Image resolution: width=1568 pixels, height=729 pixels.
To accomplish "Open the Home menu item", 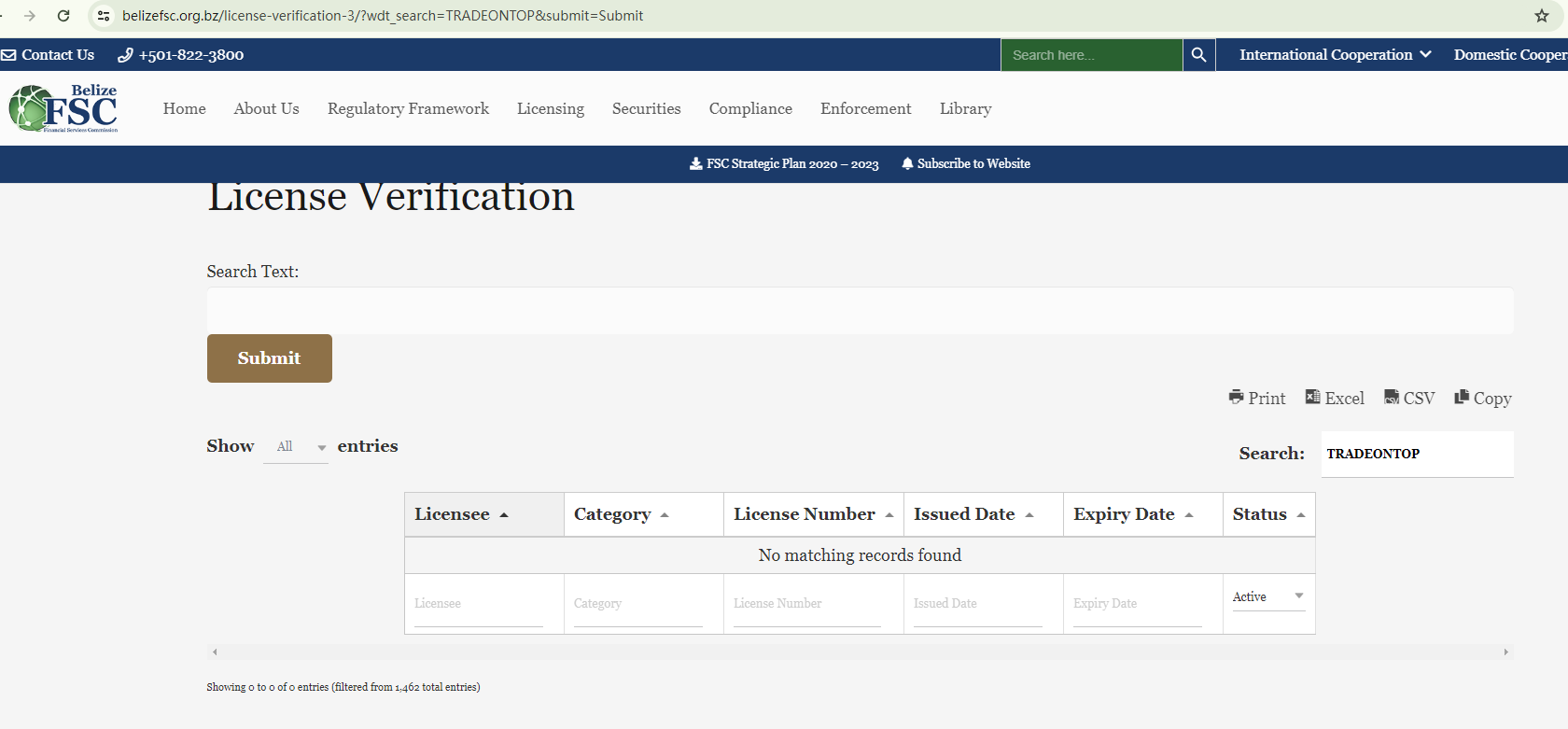I will 185,108.
